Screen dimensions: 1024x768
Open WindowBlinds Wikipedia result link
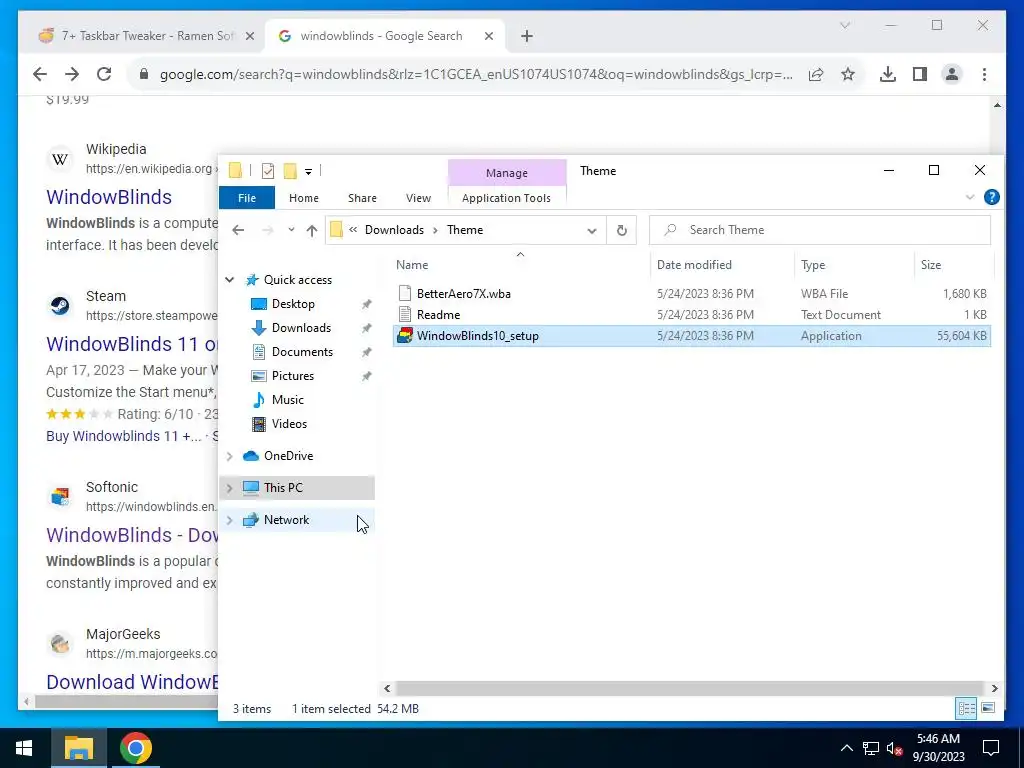click(109, 197)
